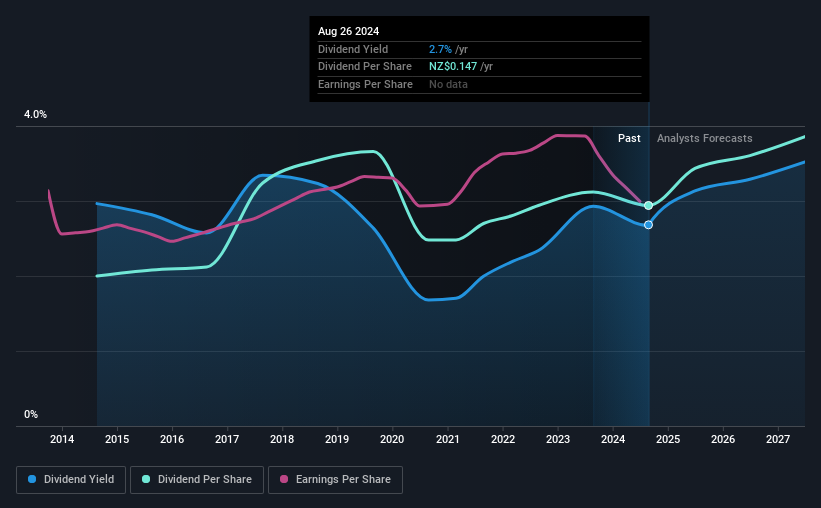
Task: Click the Dividend Yield tooltip row label
Action: coord(353,49)
